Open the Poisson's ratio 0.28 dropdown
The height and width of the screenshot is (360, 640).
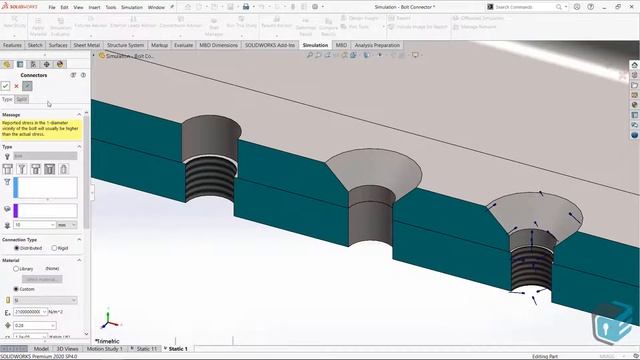(53, 325)
